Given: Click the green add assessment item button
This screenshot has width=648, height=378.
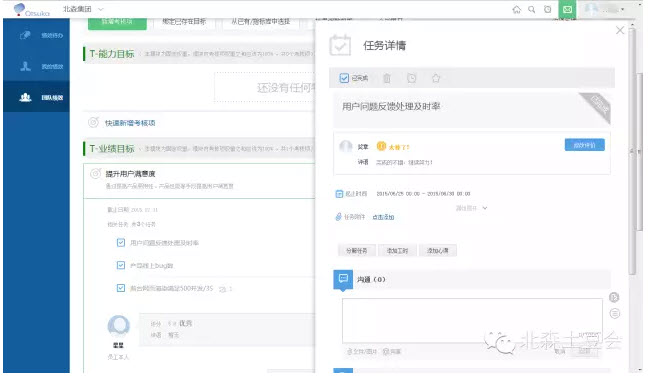Looking at the screenshot, I should click(x=117, y=23).
